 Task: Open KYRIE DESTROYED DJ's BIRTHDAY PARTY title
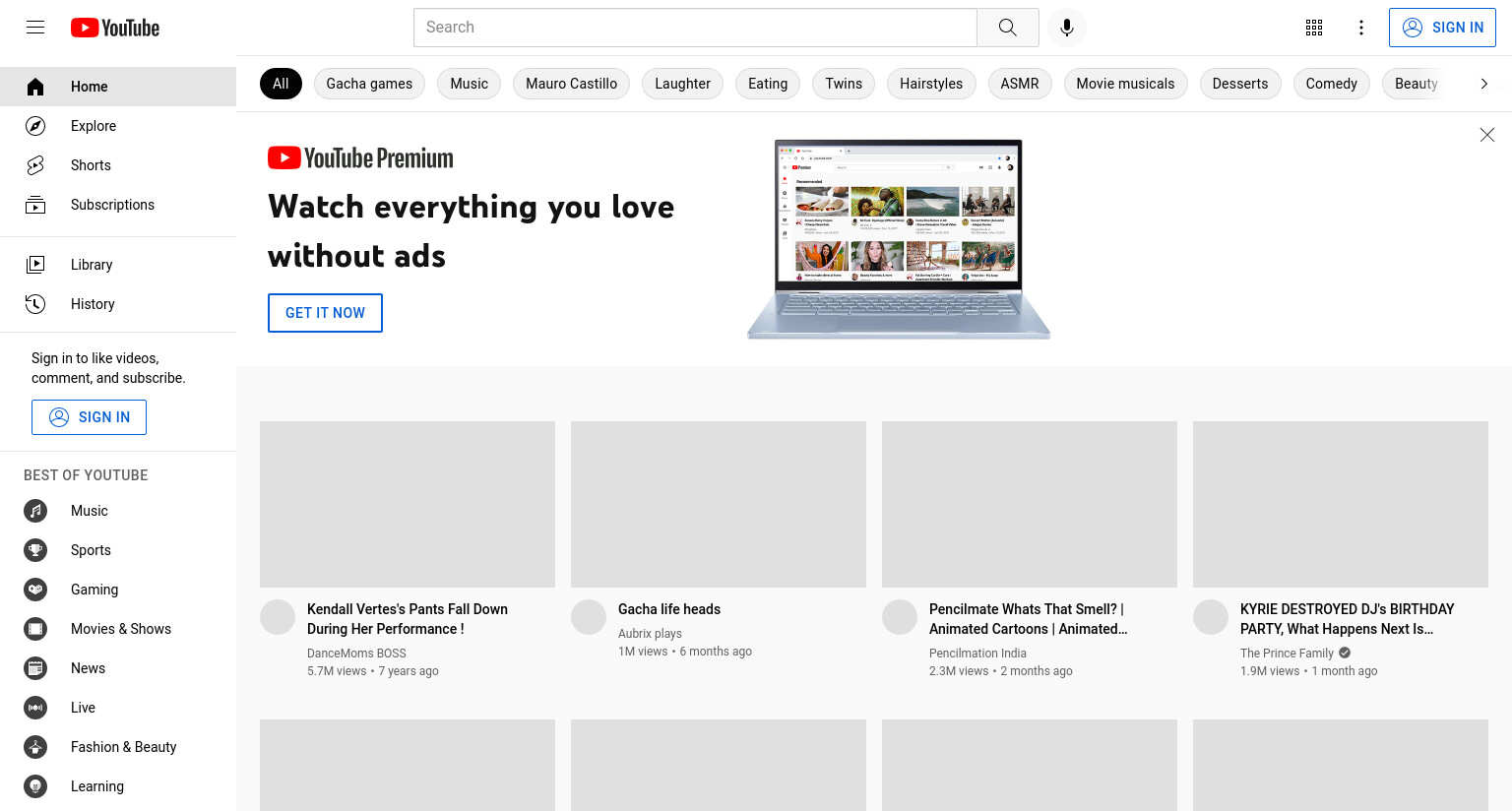[x=1347, y=619]
